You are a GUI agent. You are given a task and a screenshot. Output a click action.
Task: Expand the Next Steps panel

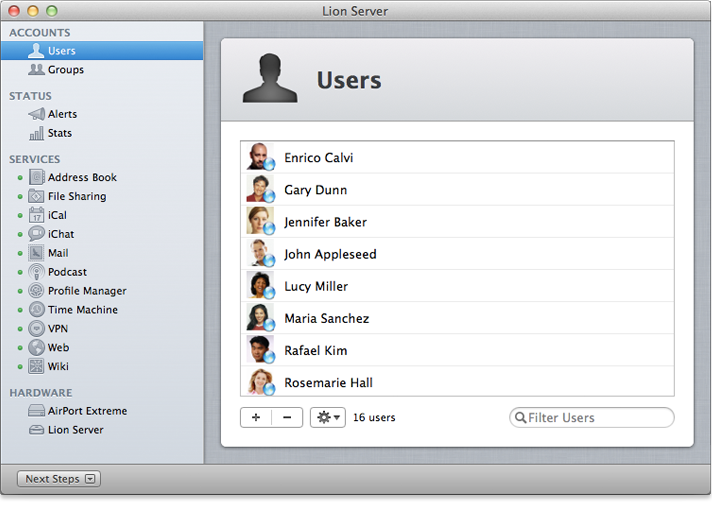[59, 479]
